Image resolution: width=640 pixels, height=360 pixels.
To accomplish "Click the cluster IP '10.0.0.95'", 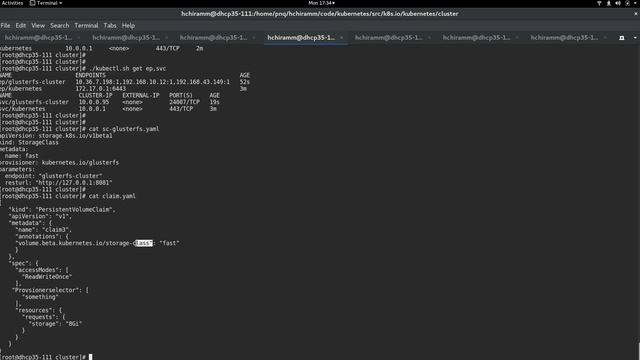I will (x=94, y=102).
